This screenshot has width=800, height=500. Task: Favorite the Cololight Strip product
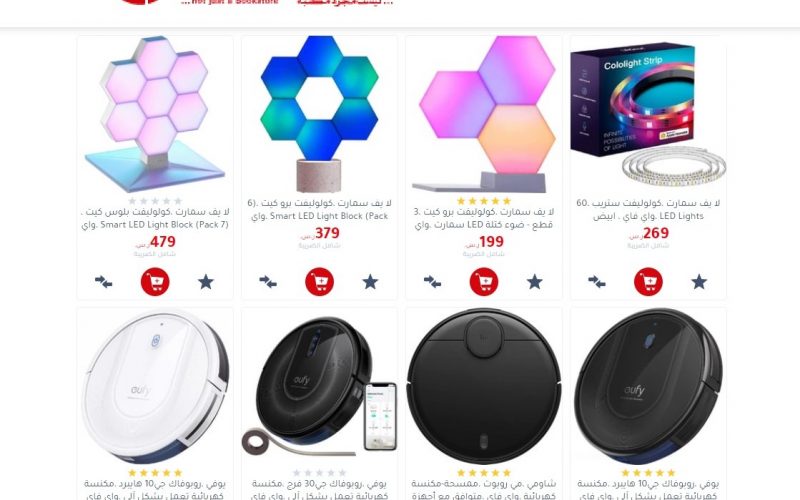[699, 282]
